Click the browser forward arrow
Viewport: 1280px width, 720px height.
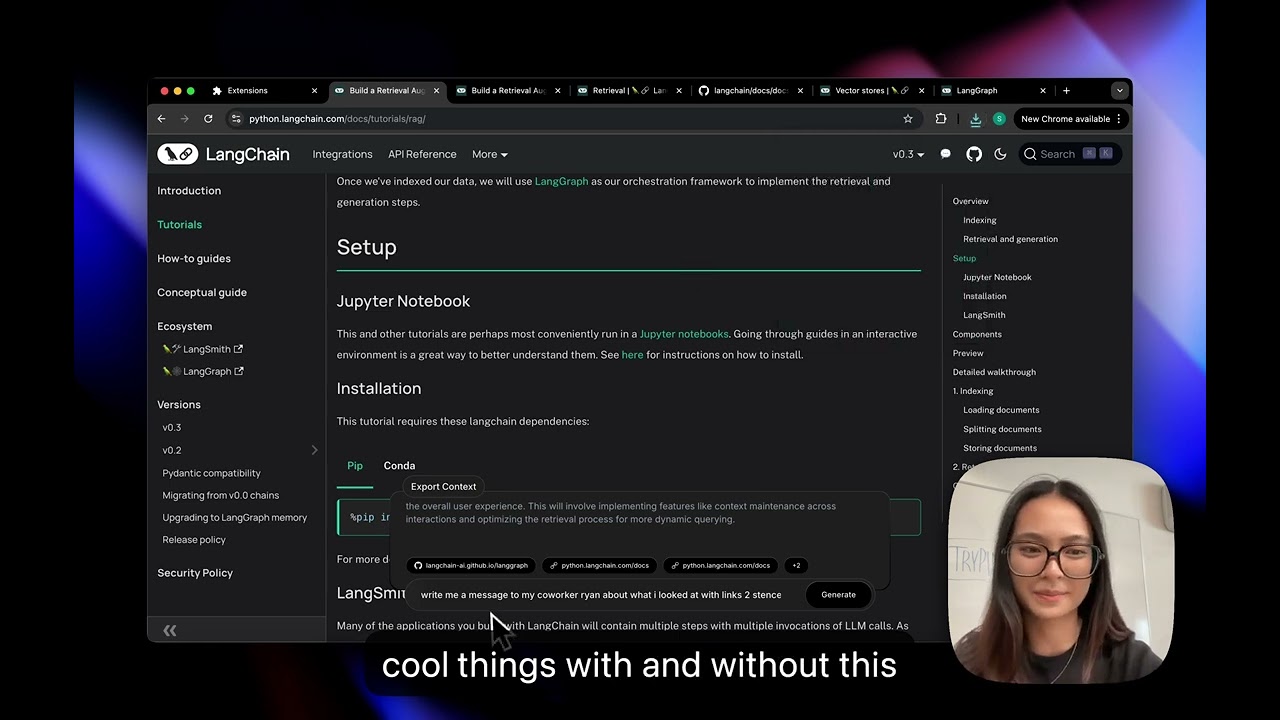coord(184,118)
